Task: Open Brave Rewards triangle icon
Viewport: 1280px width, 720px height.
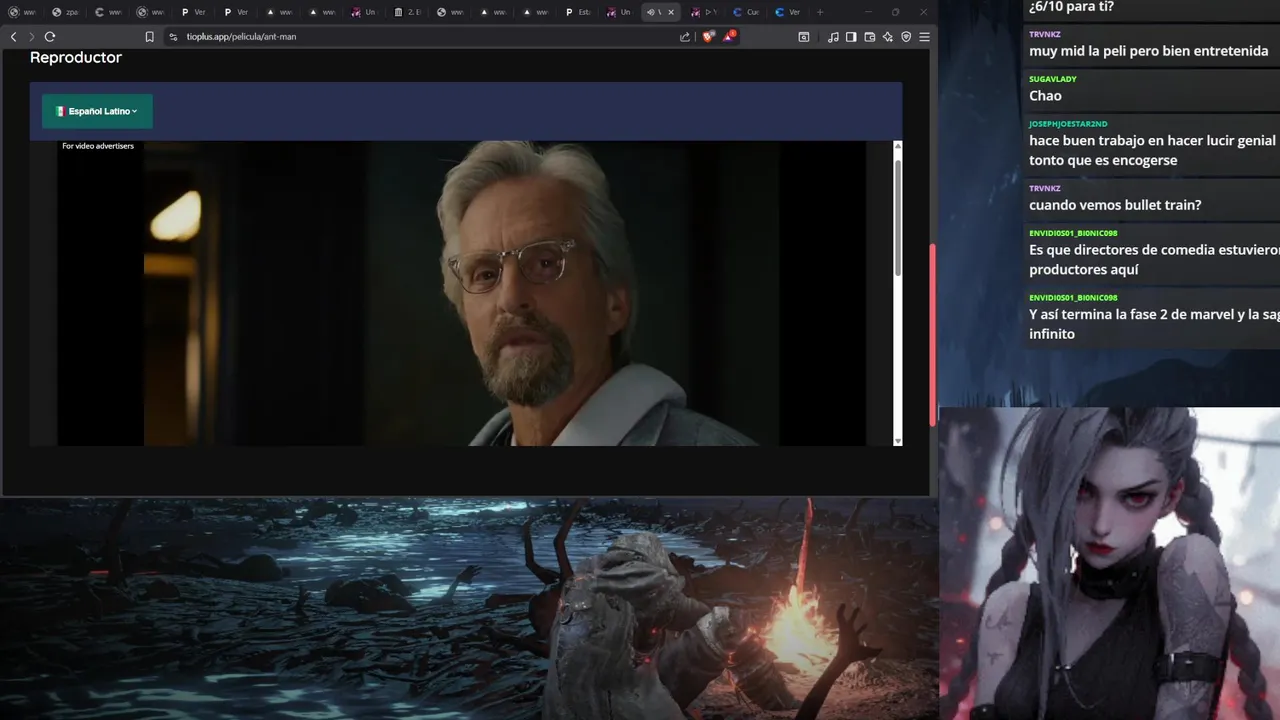Action: (730, 36)
